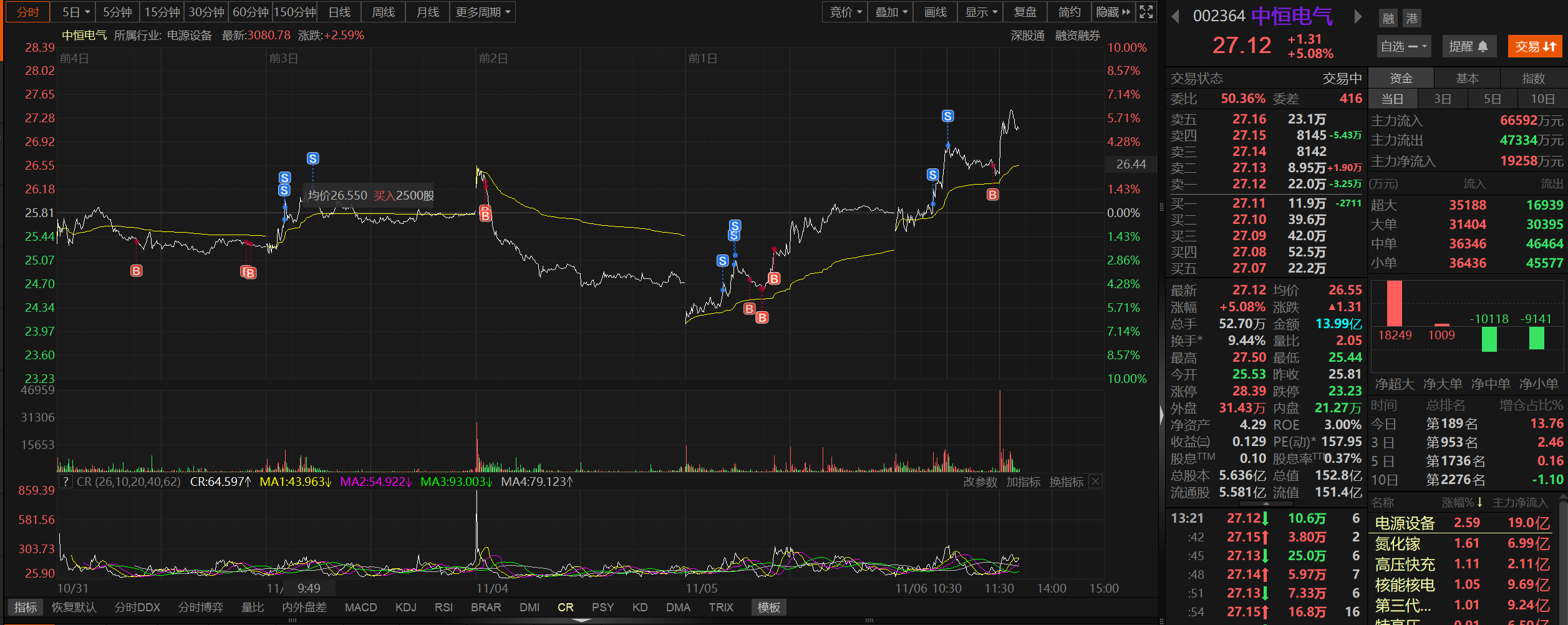
Task: Open the CR indicator help question mark
Action: [65, 482]
